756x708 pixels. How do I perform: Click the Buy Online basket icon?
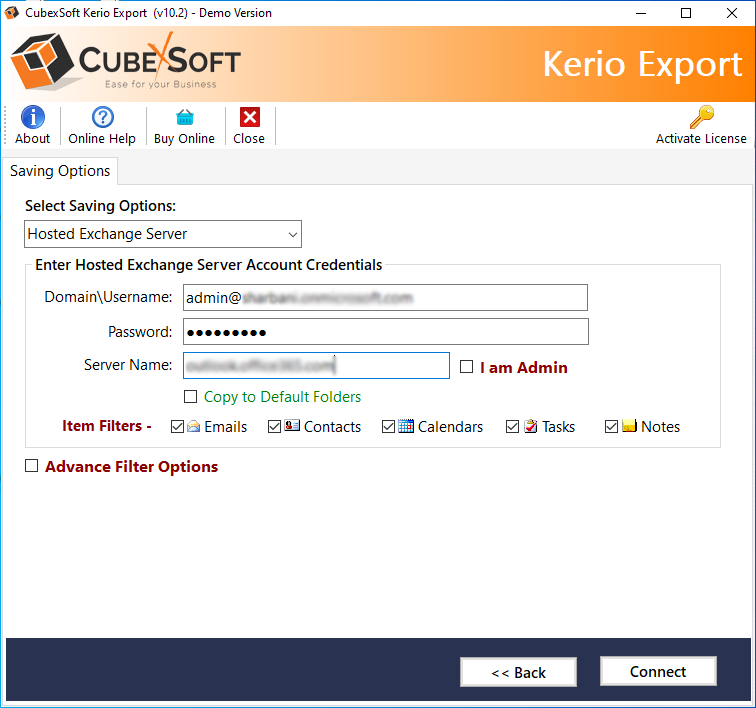(185, 117)
